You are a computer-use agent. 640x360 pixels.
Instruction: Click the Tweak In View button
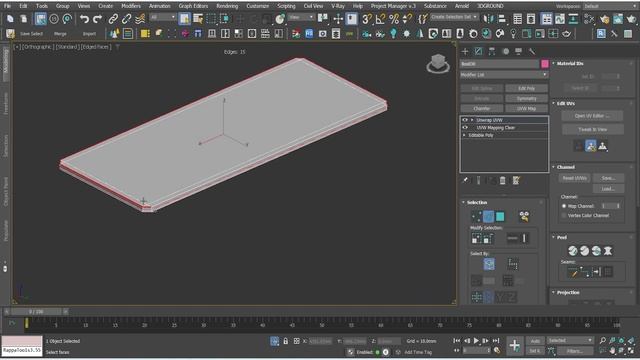[x=592, y=129]
